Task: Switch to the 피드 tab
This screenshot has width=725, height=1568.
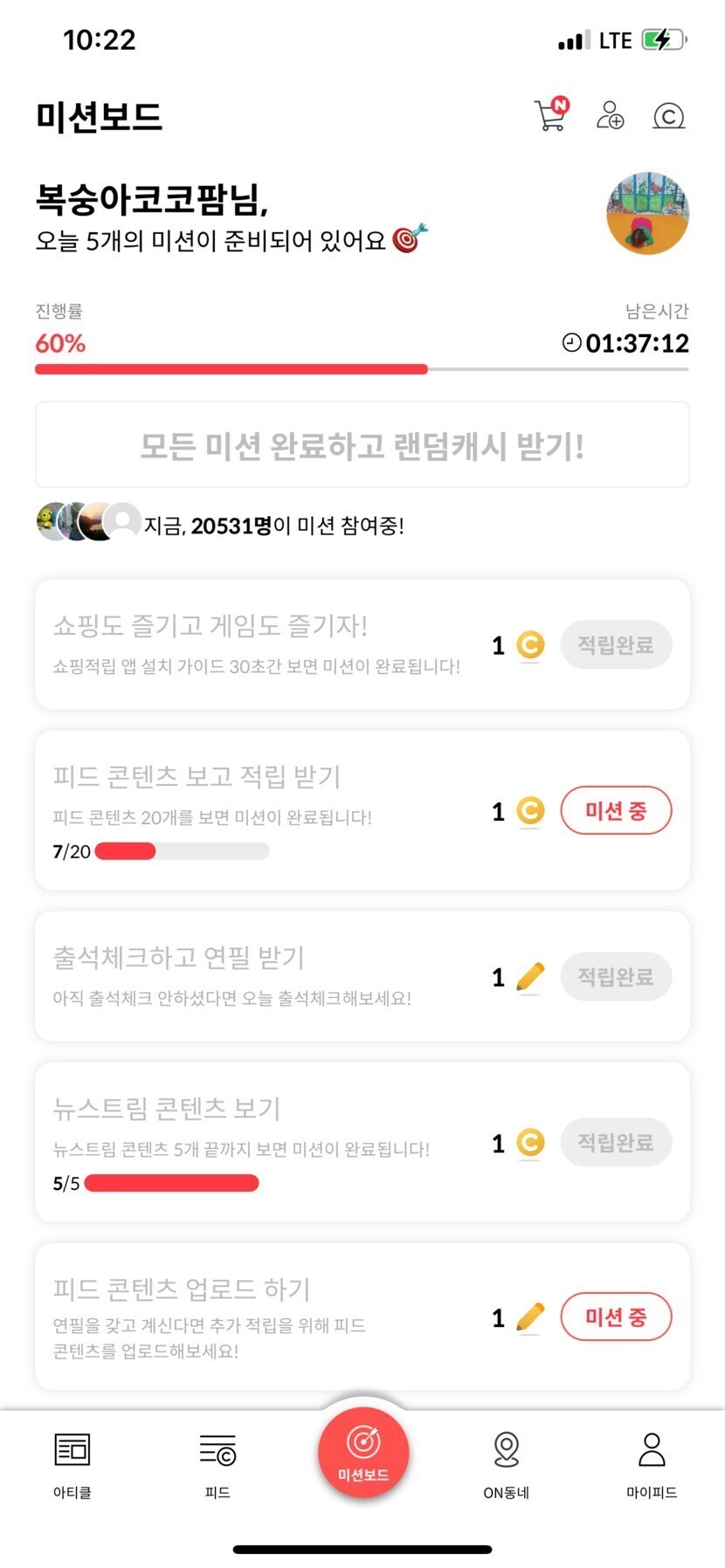Action: tap(217, 1450)
